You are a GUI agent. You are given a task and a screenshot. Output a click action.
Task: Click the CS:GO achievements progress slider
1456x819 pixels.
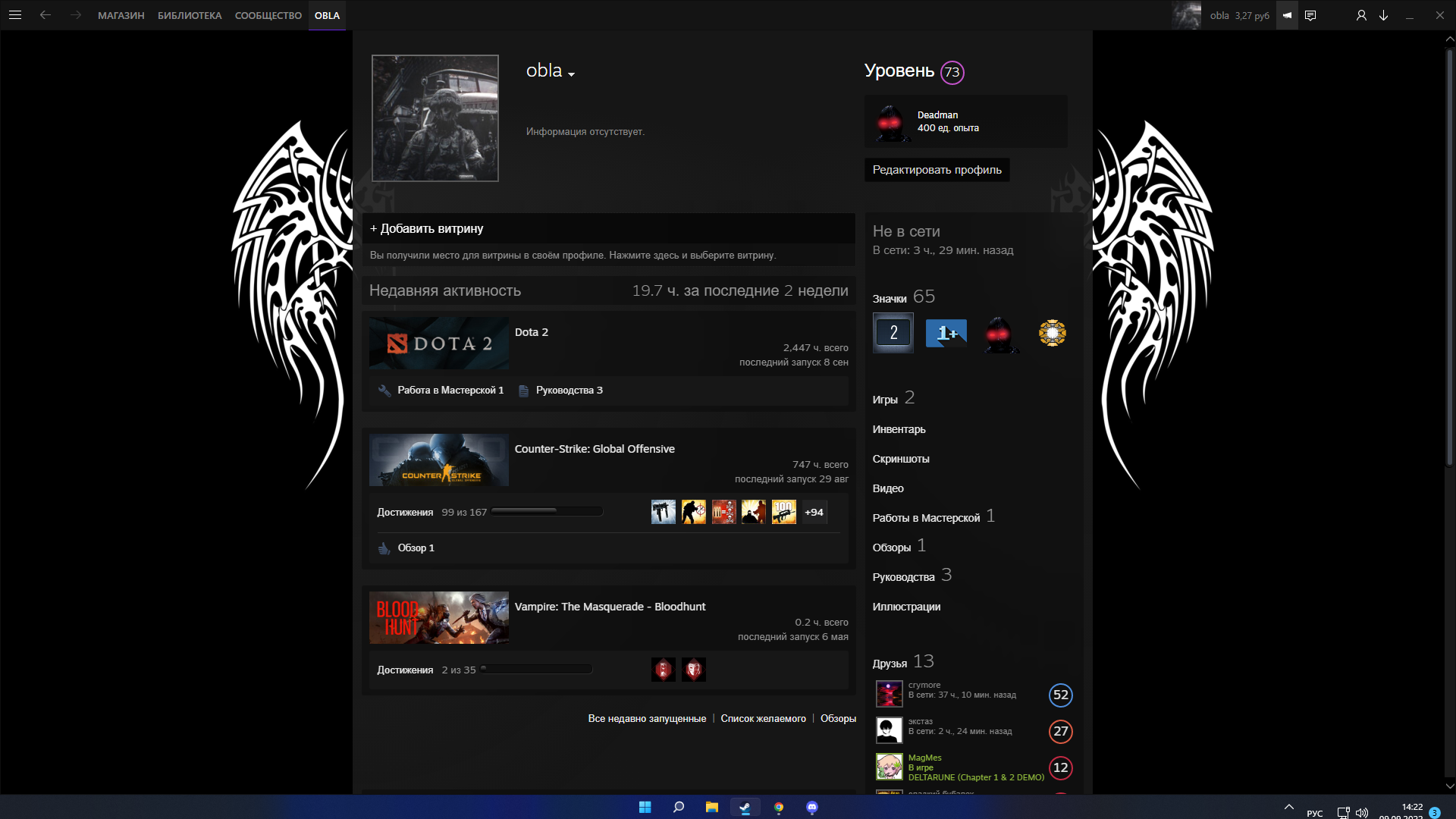tap(546, 511)
